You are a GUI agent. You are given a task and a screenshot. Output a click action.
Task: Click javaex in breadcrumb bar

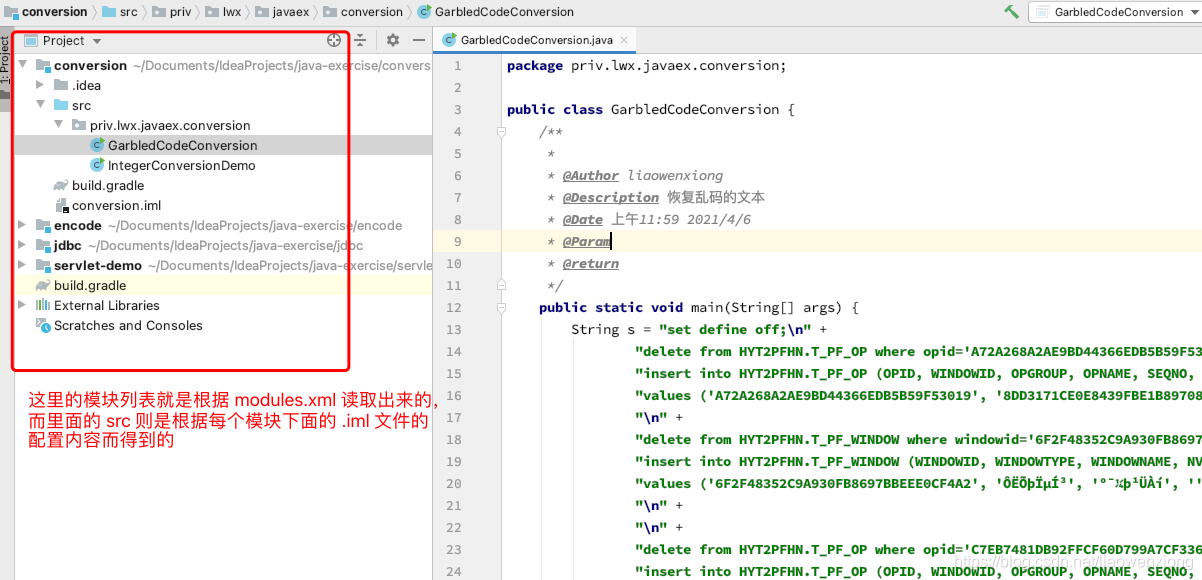290,12
